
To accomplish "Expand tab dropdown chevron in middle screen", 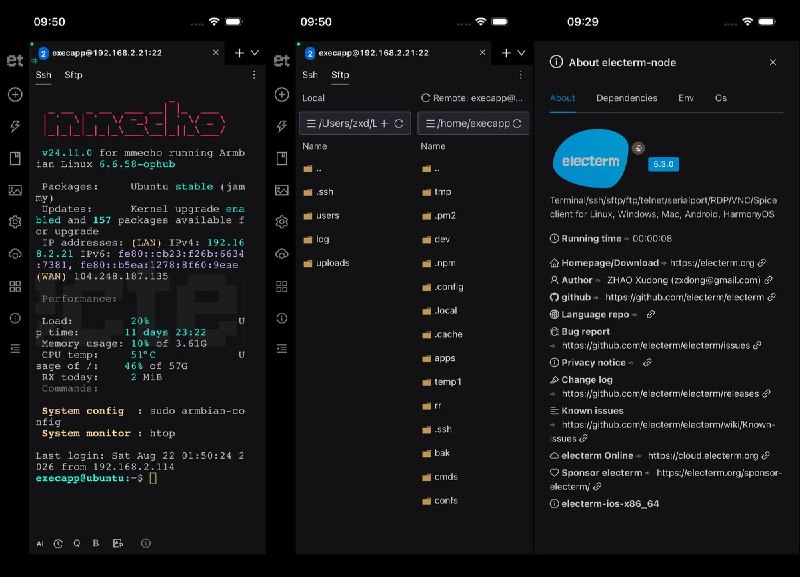I will (521, 53).
